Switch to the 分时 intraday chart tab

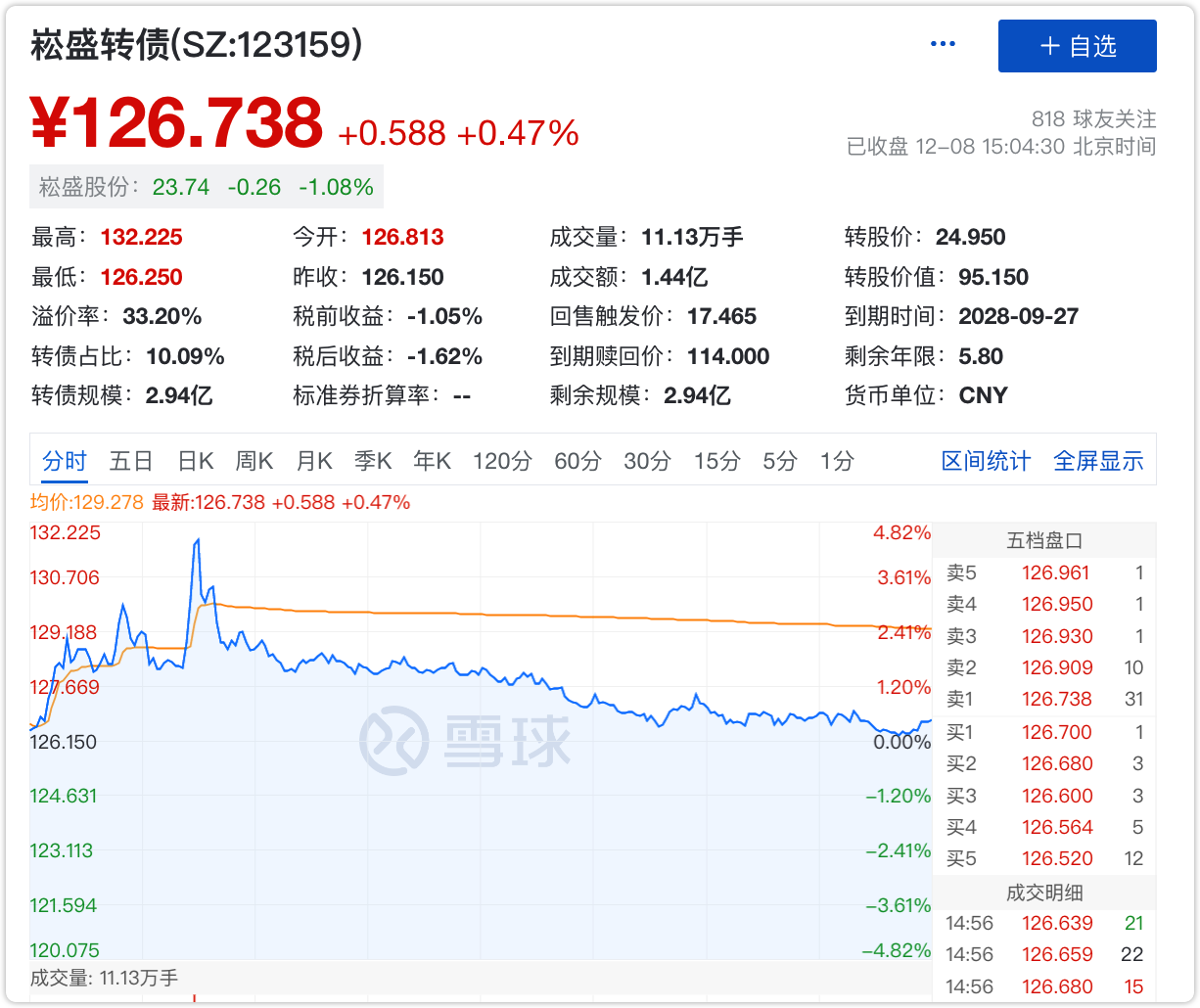pos(65,461)
